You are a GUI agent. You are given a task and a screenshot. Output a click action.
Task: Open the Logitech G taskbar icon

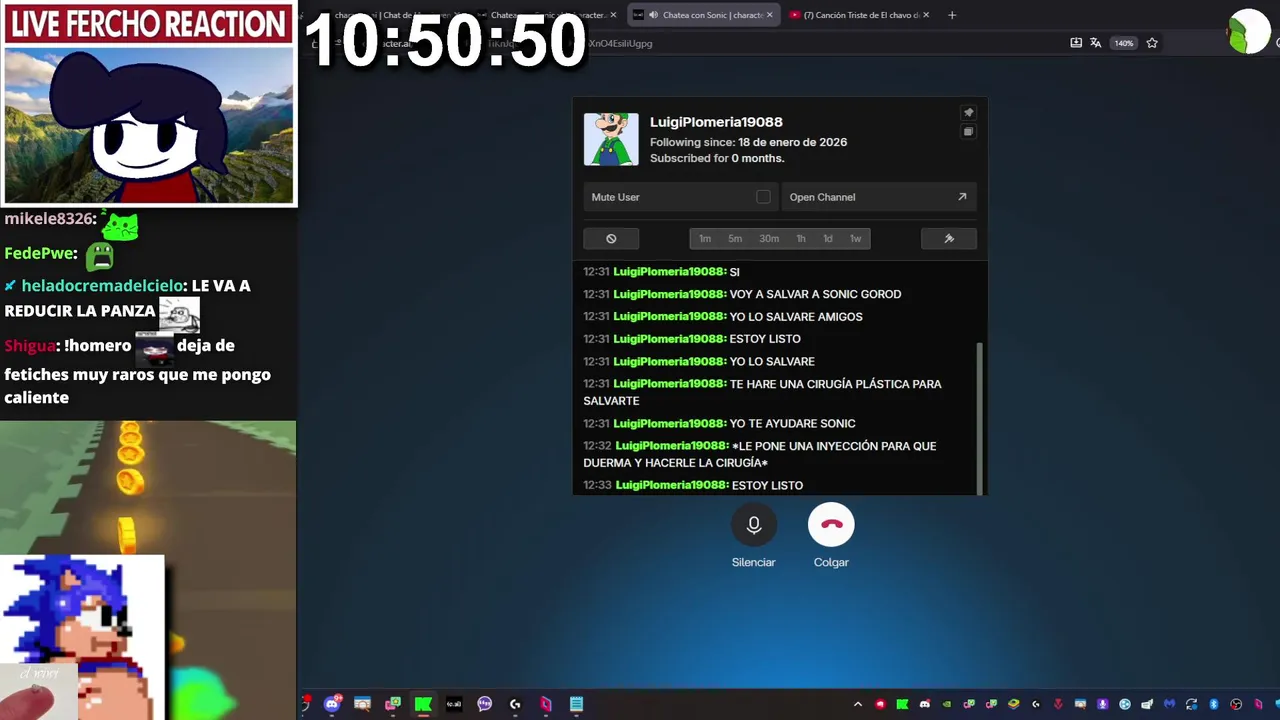(x=515, y=704)
